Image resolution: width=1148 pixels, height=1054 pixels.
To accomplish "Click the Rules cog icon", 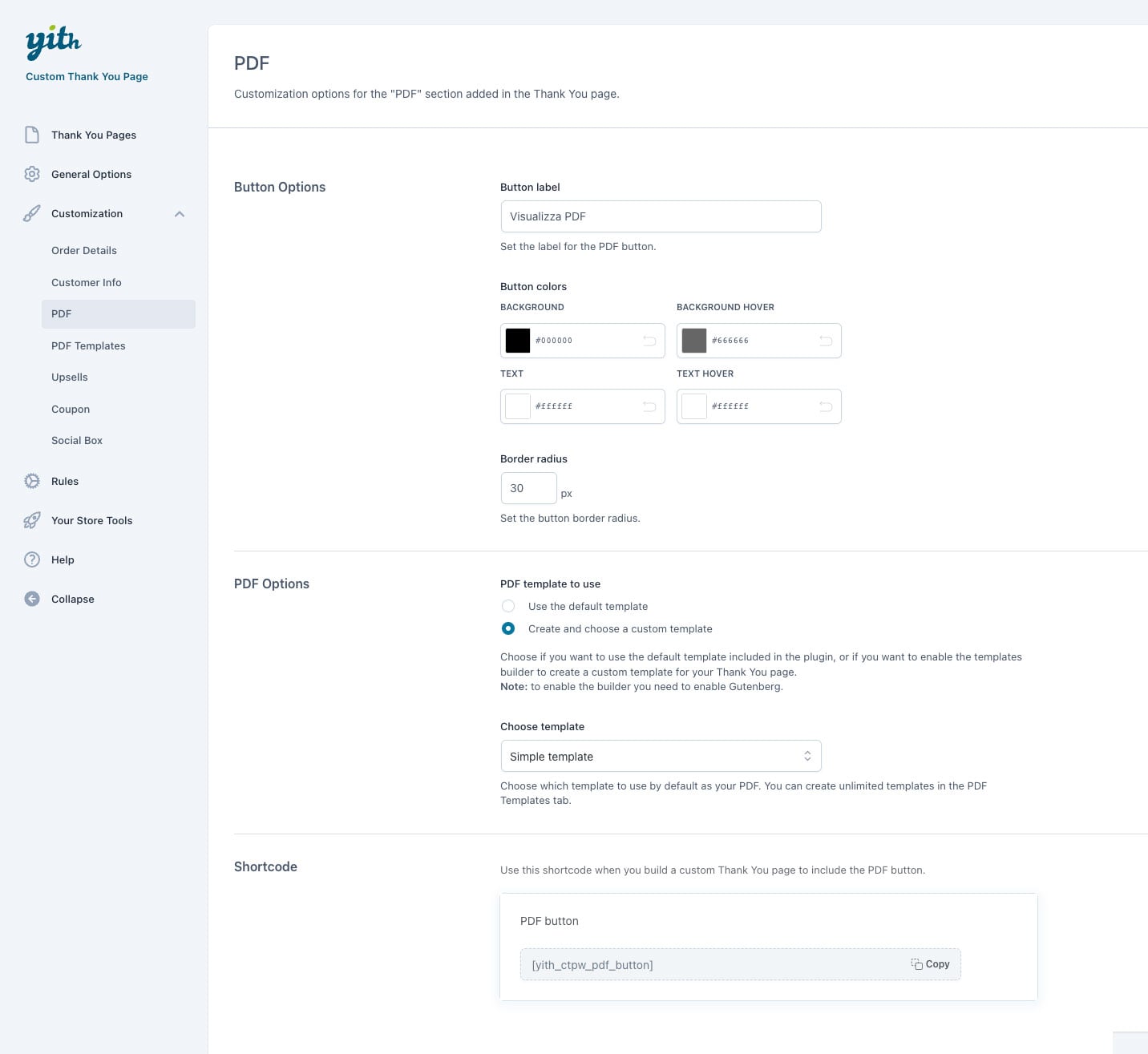I will click(x=32, y=481).
